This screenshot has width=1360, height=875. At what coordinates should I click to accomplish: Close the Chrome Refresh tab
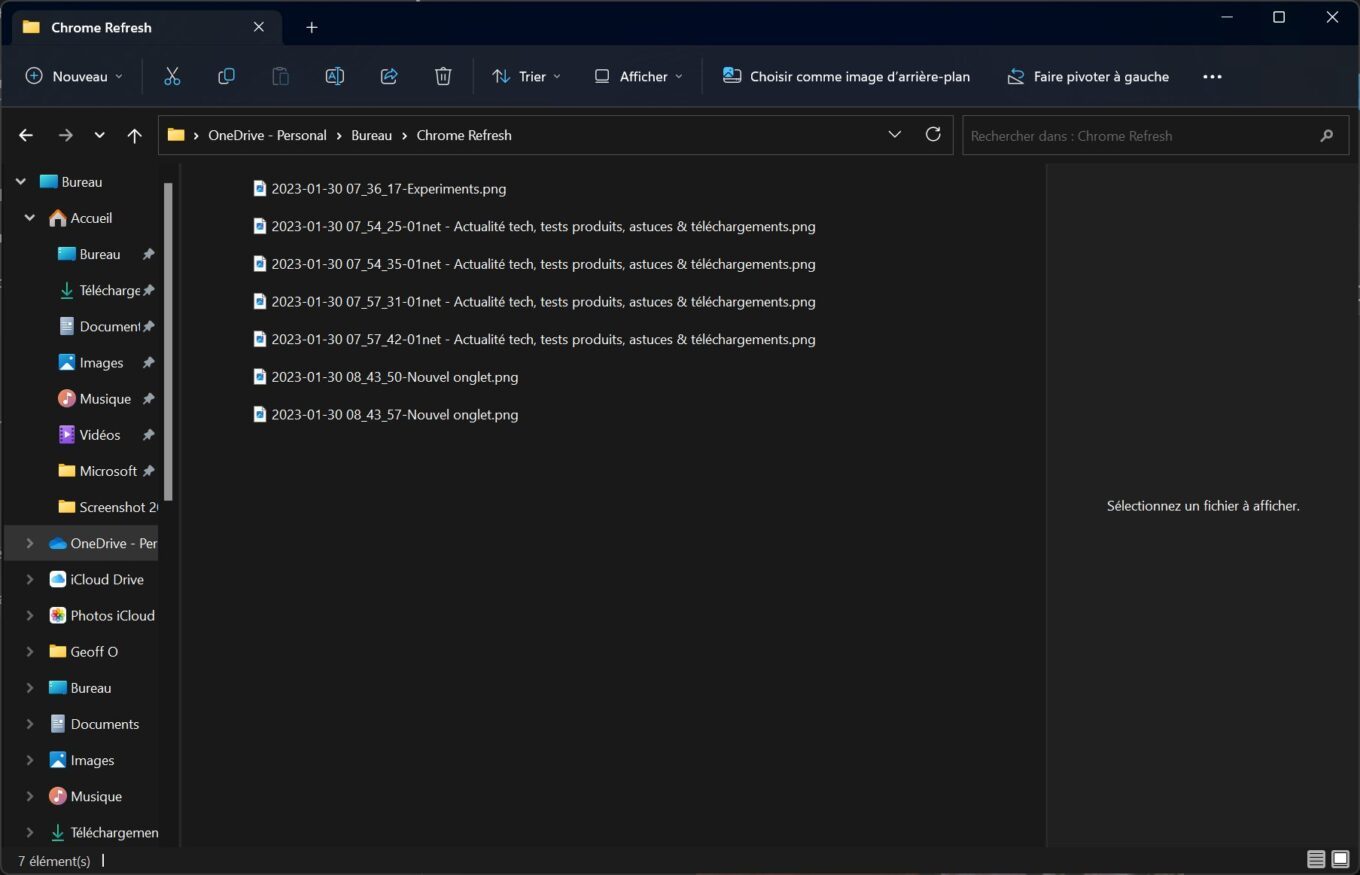pyautogui.click(x=259, y=27)
